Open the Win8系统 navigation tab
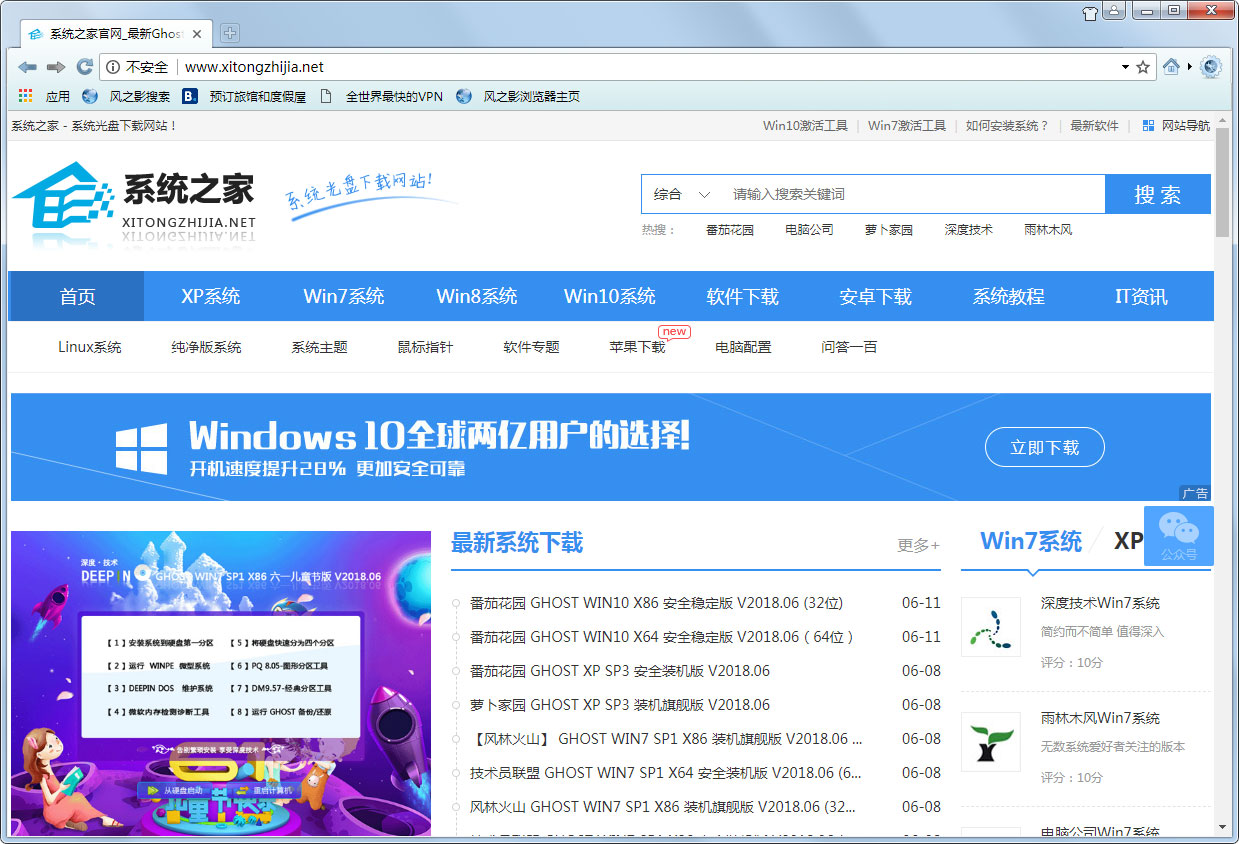This screenshot has height=844, width=1239. (477, 296)
